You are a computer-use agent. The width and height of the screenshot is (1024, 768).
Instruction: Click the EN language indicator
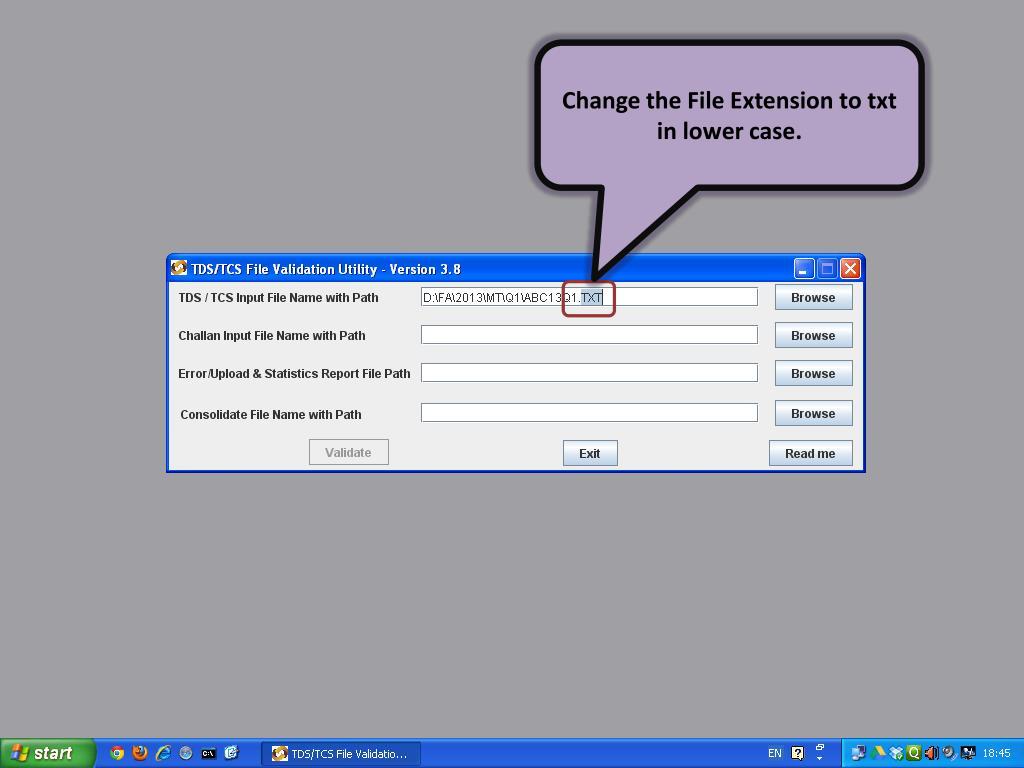click(775, 753)
